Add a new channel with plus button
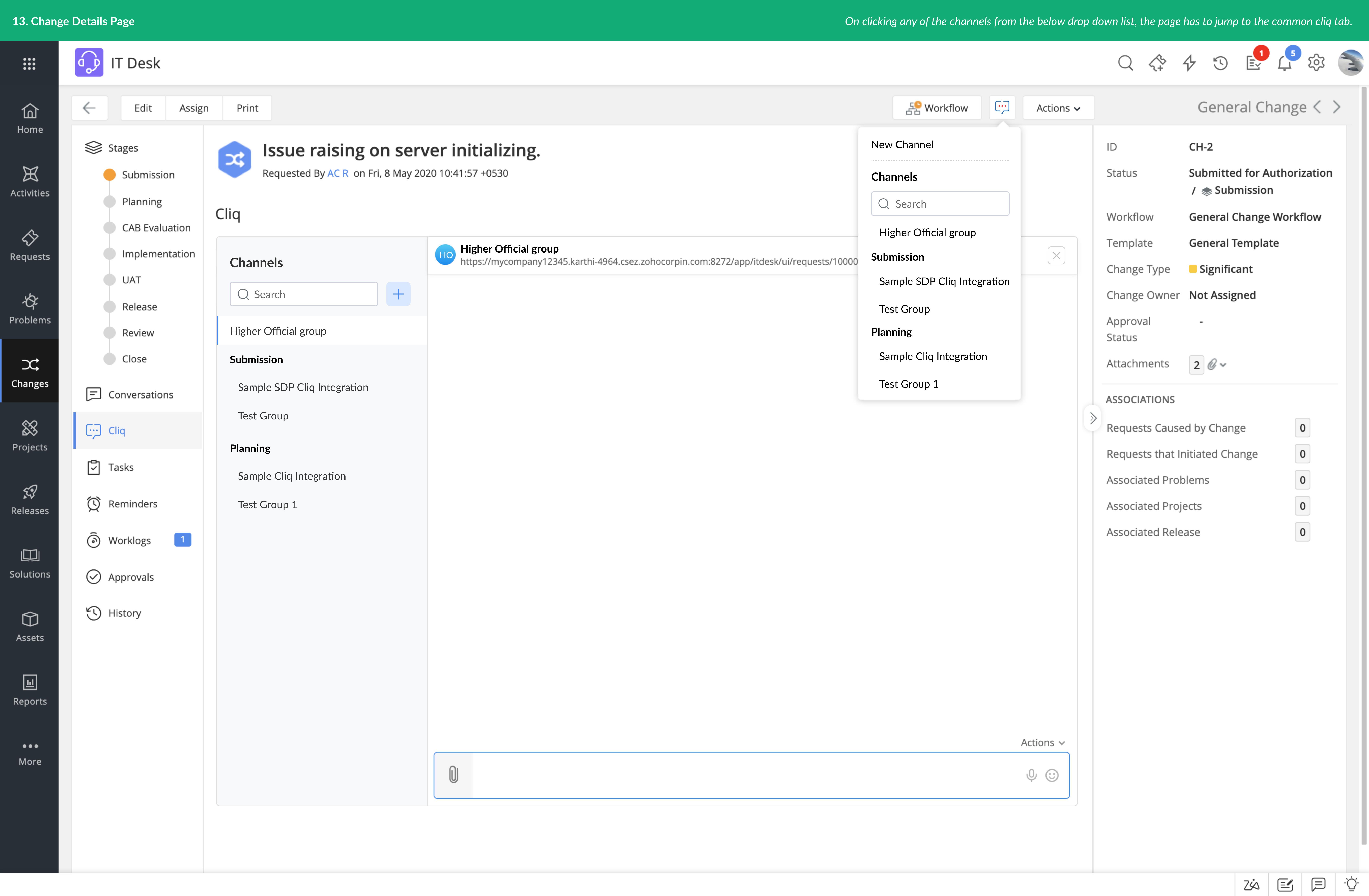The height and width of the screenshot is (896, 1369). 398,294
